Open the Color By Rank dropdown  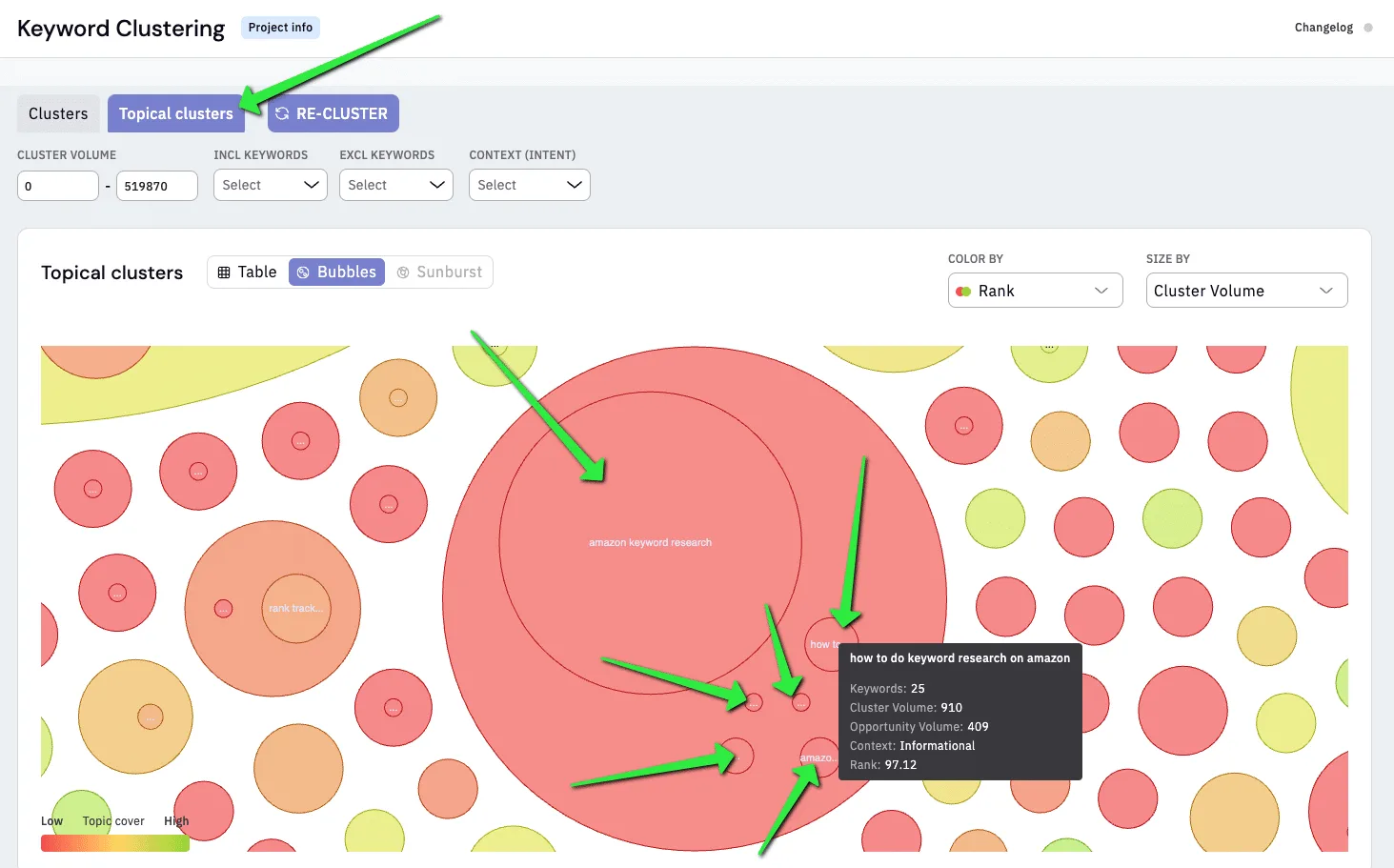[1036, 291]
